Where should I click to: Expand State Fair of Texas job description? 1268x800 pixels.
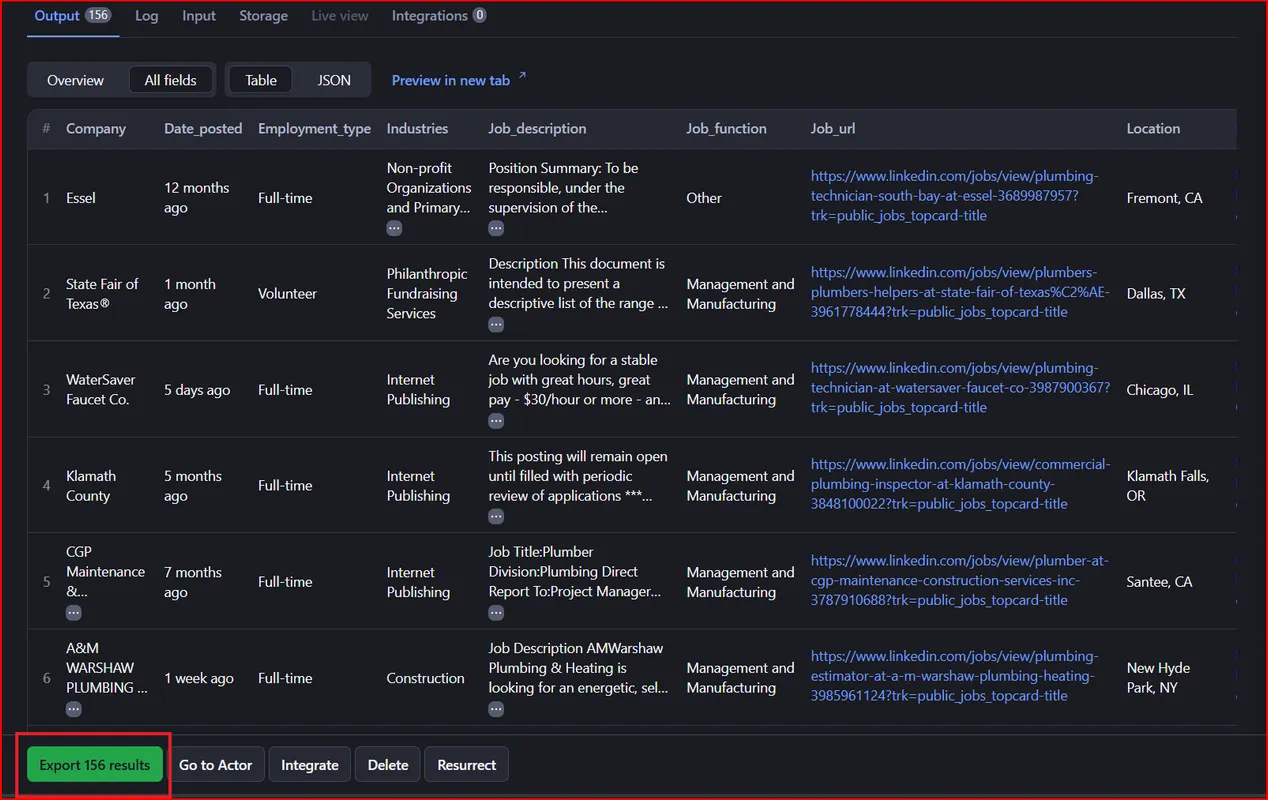(x=496, y=324)
